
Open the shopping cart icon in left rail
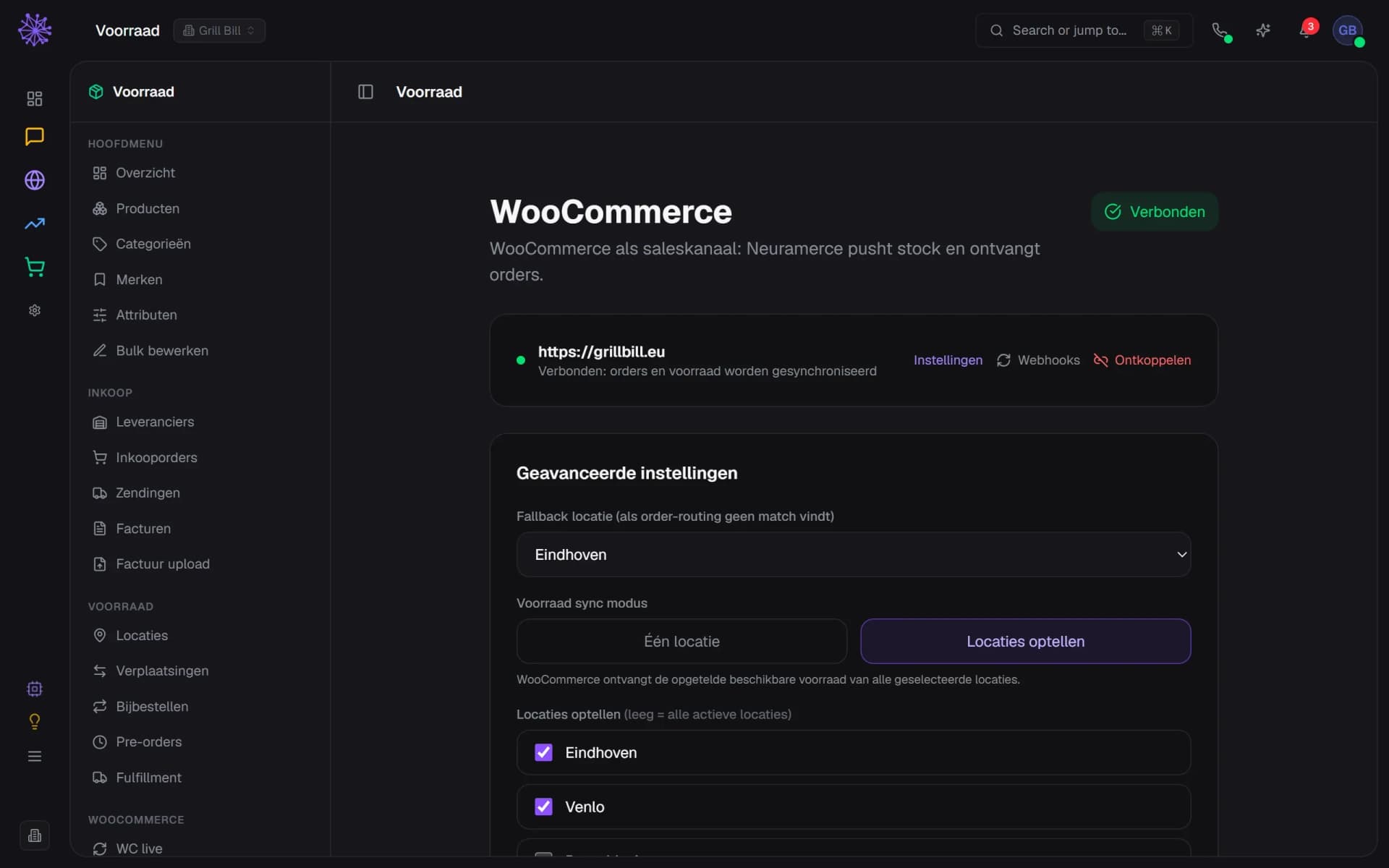click(35, 267)
